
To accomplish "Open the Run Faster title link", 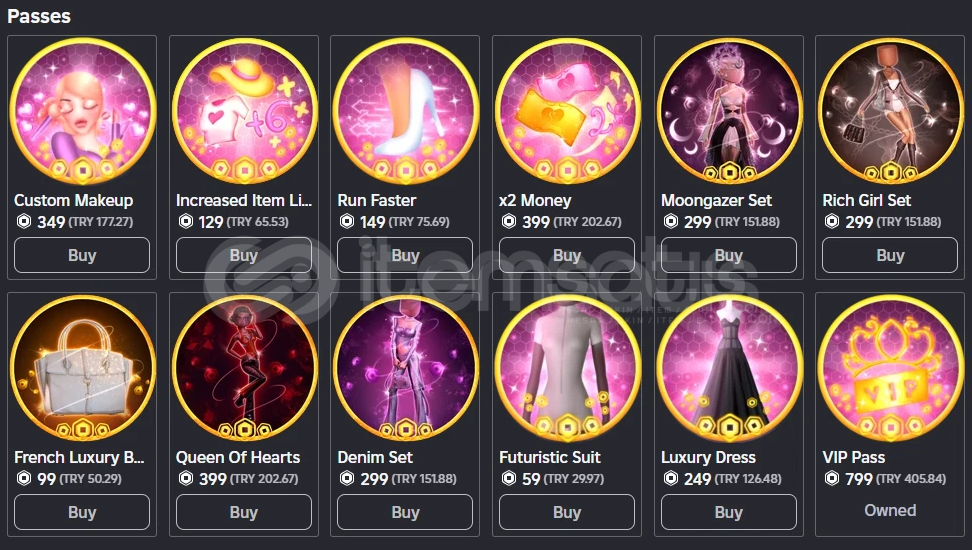I will coord(377,200).
